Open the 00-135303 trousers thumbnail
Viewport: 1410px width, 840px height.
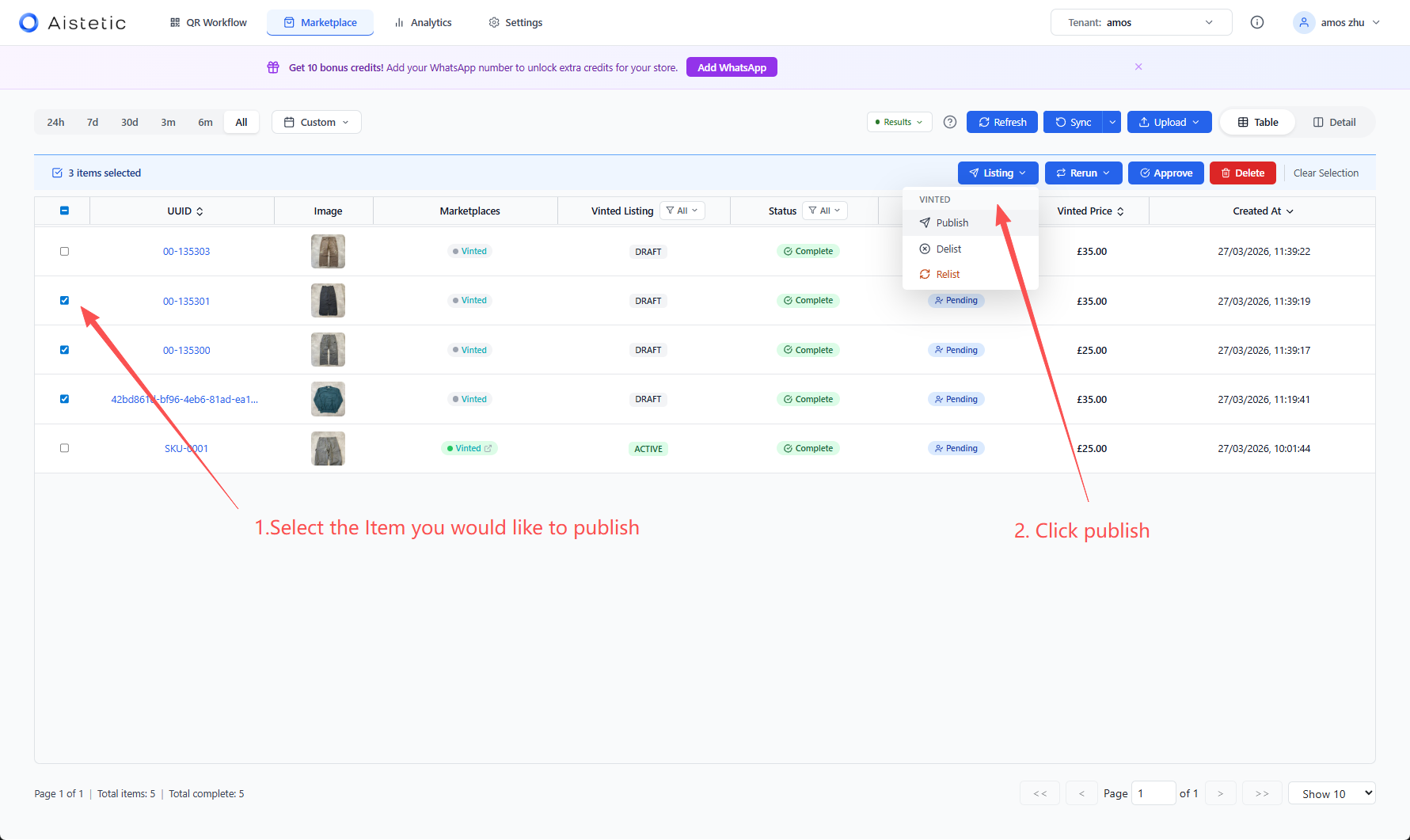pyautogui.click(x=328, y=251)
